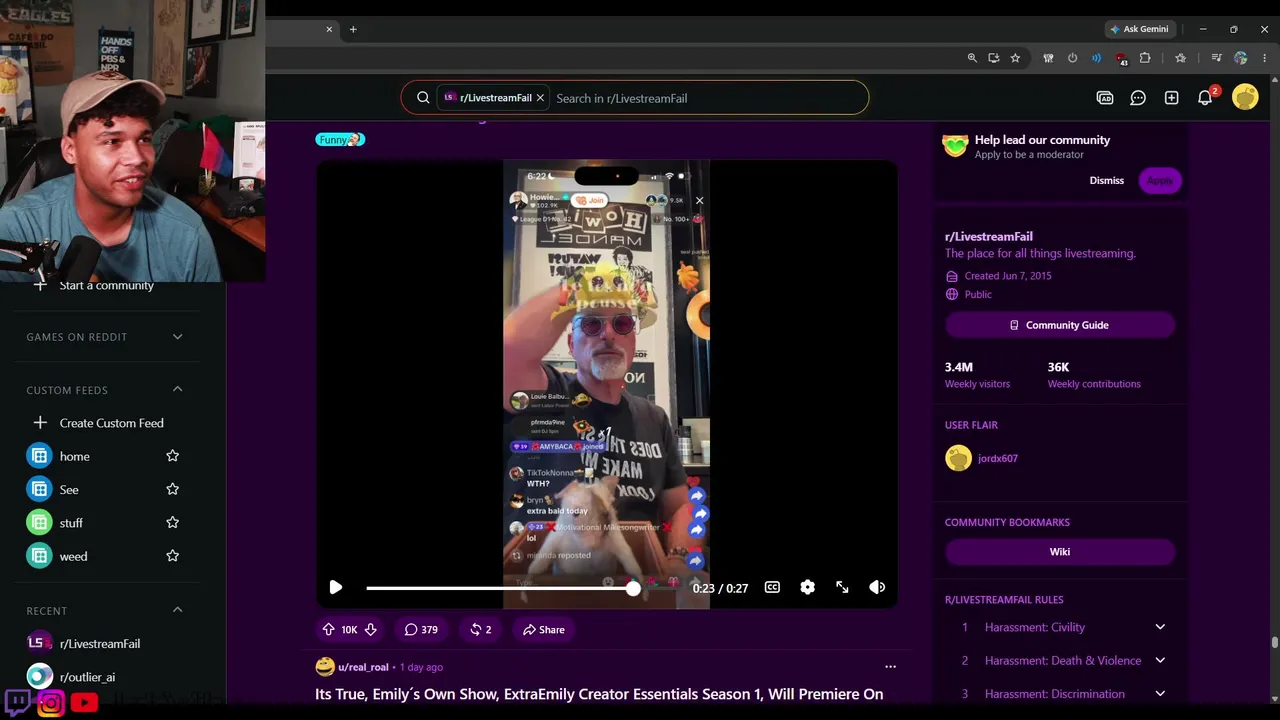Viewport: 1280px width, 720px height.
Task: Open the Chrome three-dot menu
Action: [1264, 58]
